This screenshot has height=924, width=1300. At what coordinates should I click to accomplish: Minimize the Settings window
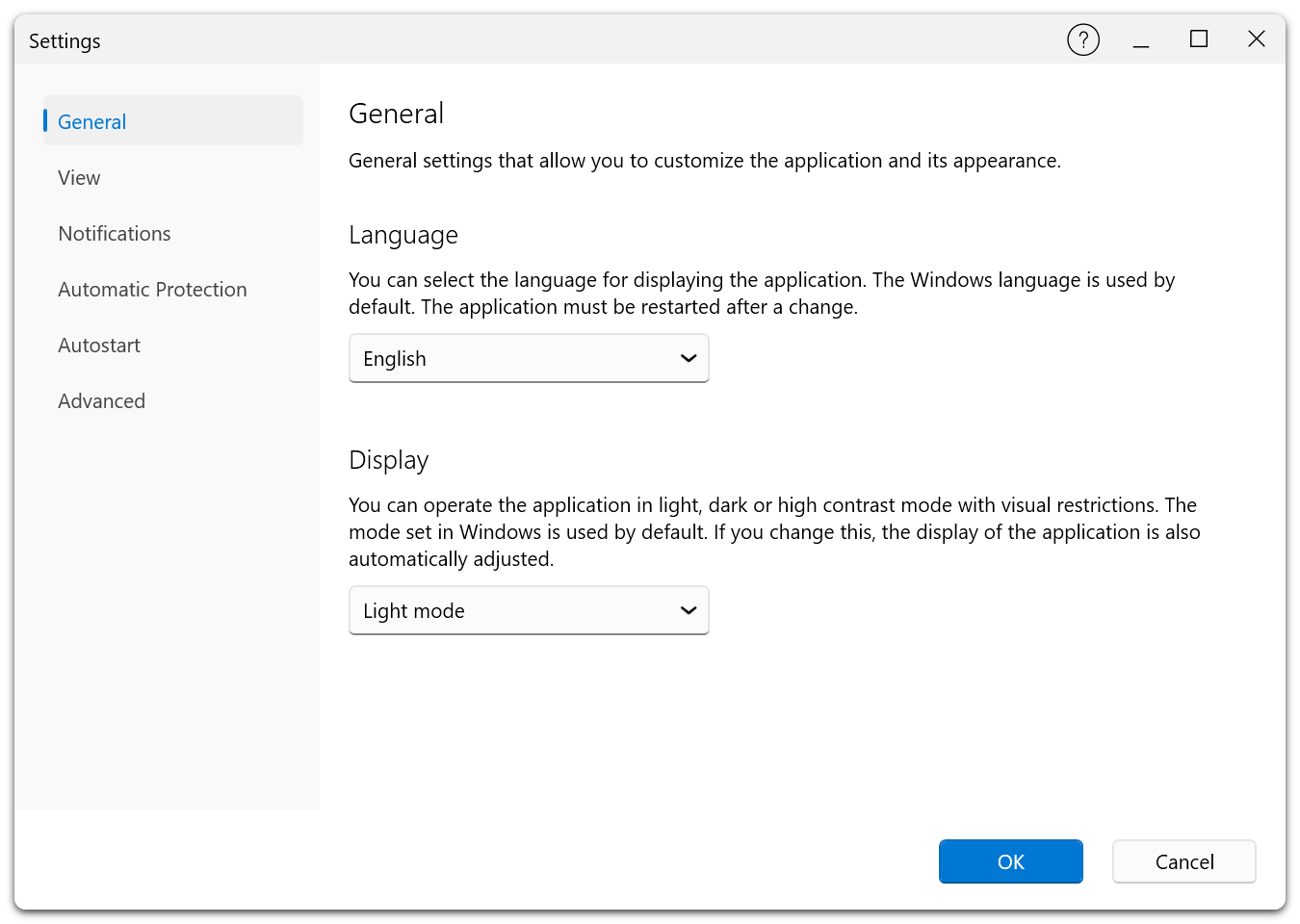1141,39
